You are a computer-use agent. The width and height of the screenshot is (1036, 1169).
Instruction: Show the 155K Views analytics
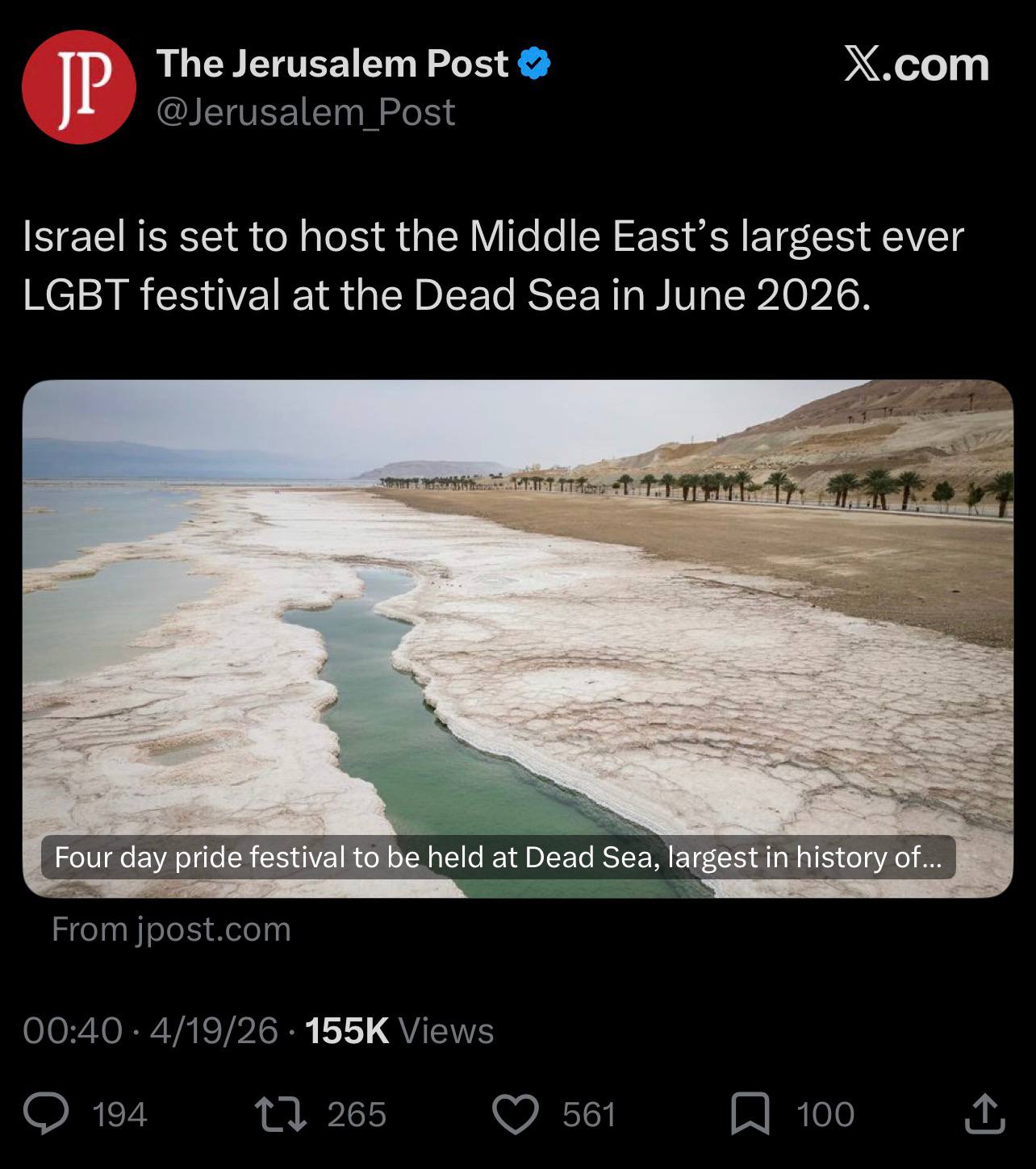point(400,1030)
